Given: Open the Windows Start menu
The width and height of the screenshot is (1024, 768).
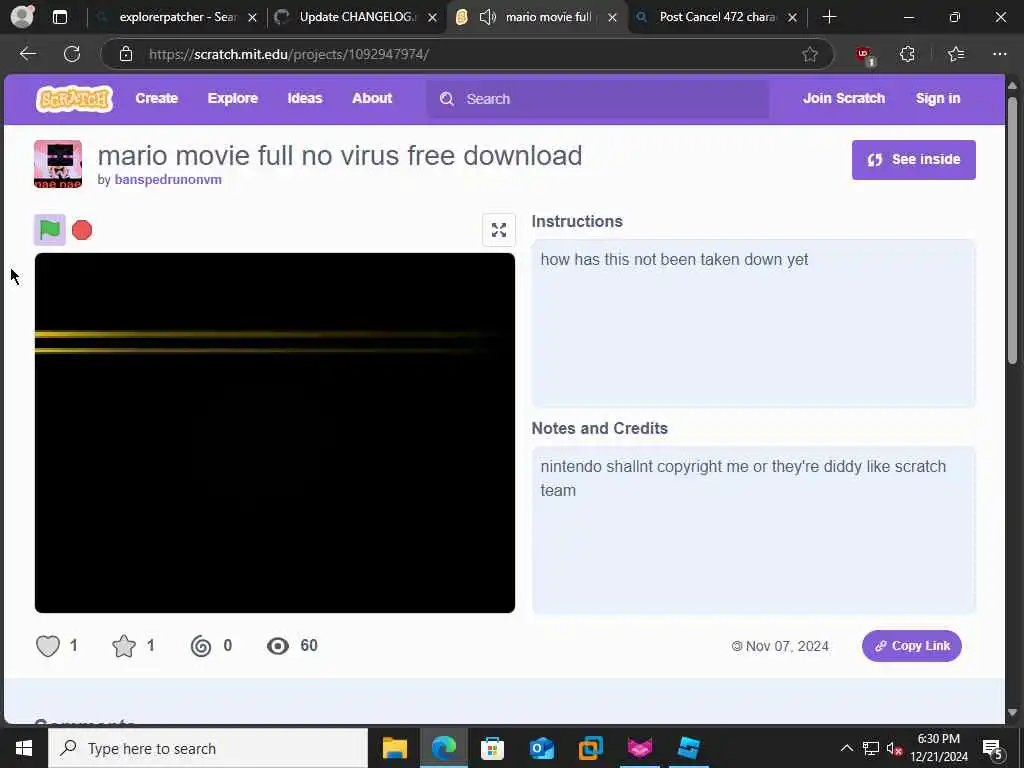Looking at the screenshot, I should click(x=24, y=748).
